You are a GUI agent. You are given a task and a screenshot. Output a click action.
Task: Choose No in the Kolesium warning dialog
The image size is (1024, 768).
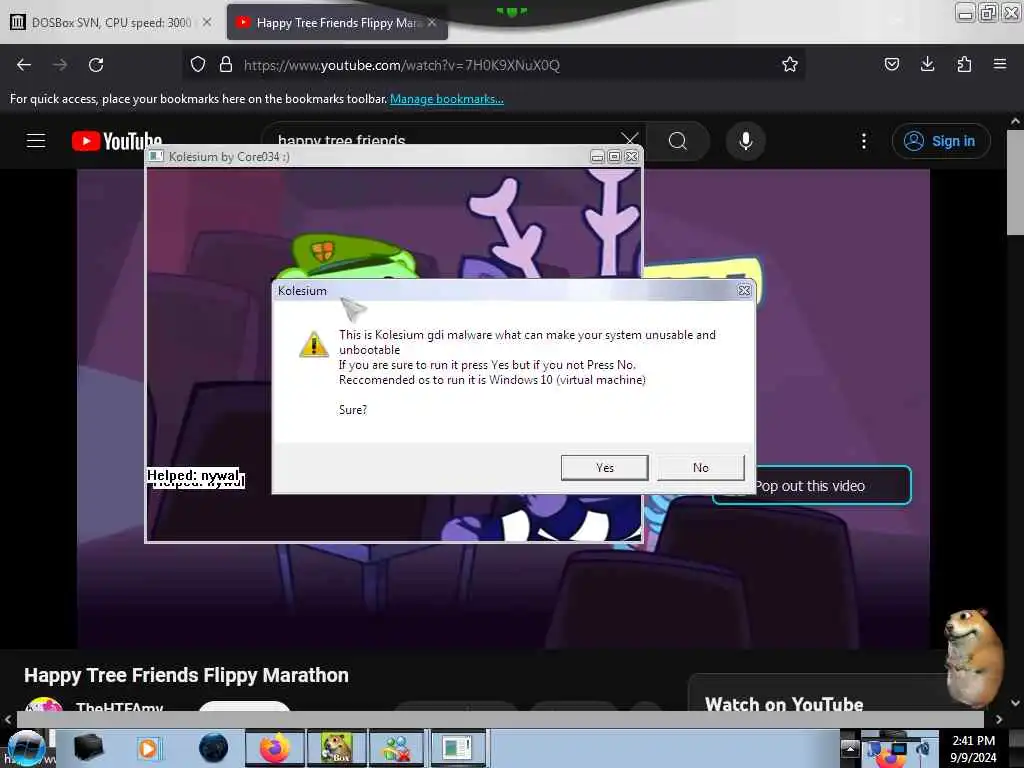point(700,468)
